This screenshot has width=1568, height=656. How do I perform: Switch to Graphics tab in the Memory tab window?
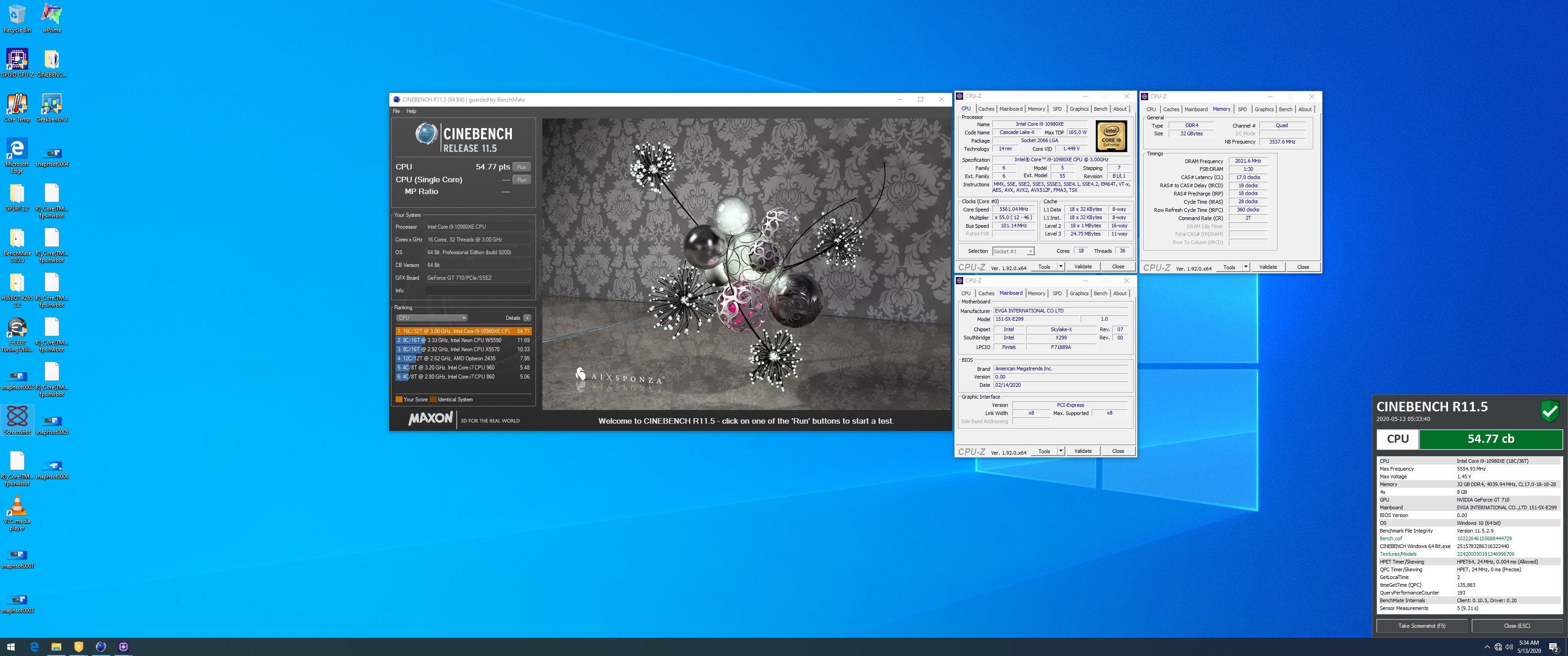click(1264, 109)
